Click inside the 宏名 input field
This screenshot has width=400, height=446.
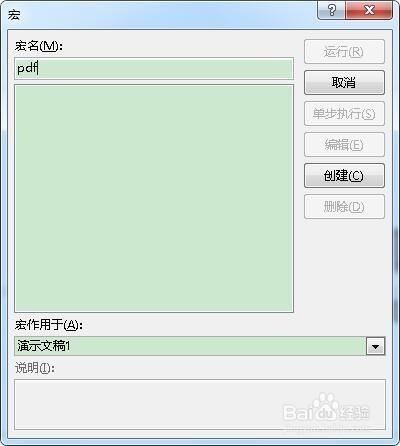[x=154, y=69]
